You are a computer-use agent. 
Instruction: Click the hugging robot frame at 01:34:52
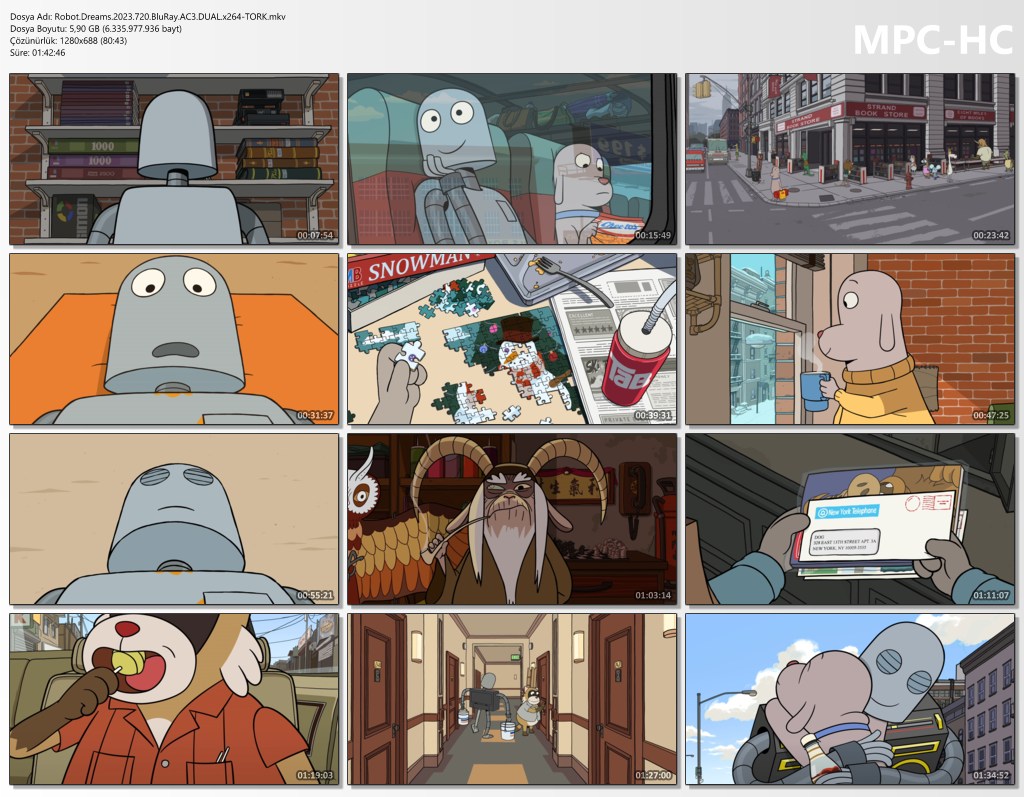tap(850, 699)
